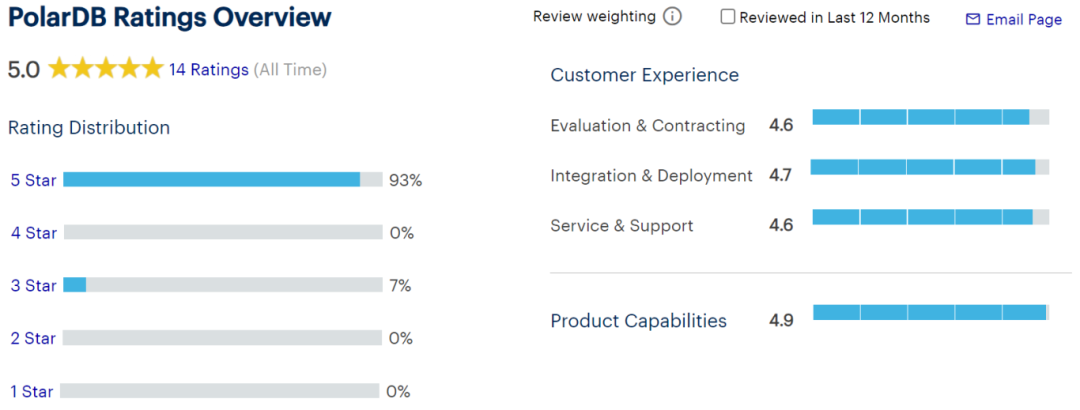Click the Email Page envelope icon
Image resolution: width=1080 pixels, height=410 pixels.
(973, 19)
